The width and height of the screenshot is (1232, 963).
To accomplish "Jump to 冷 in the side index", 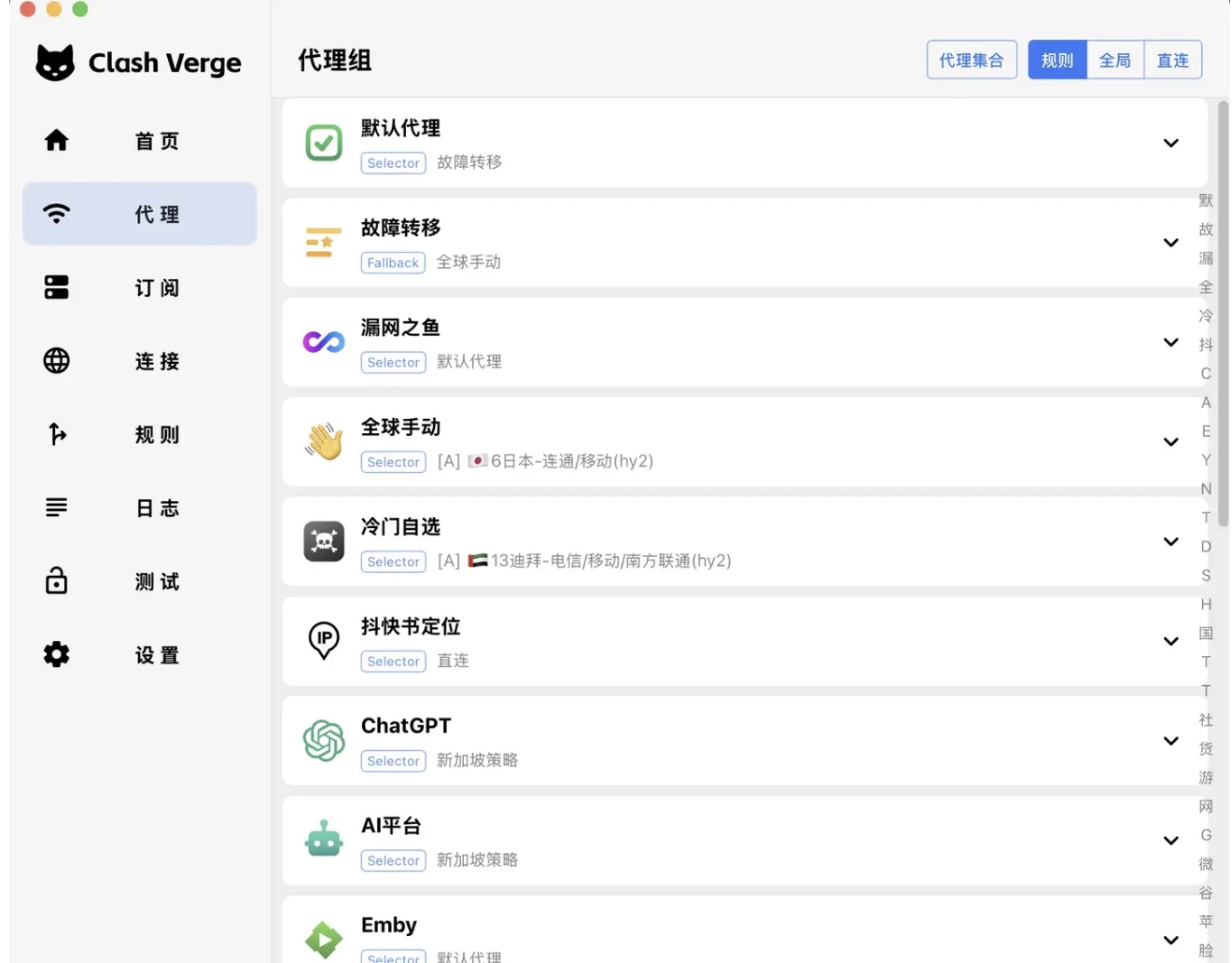I will 1206,316.
